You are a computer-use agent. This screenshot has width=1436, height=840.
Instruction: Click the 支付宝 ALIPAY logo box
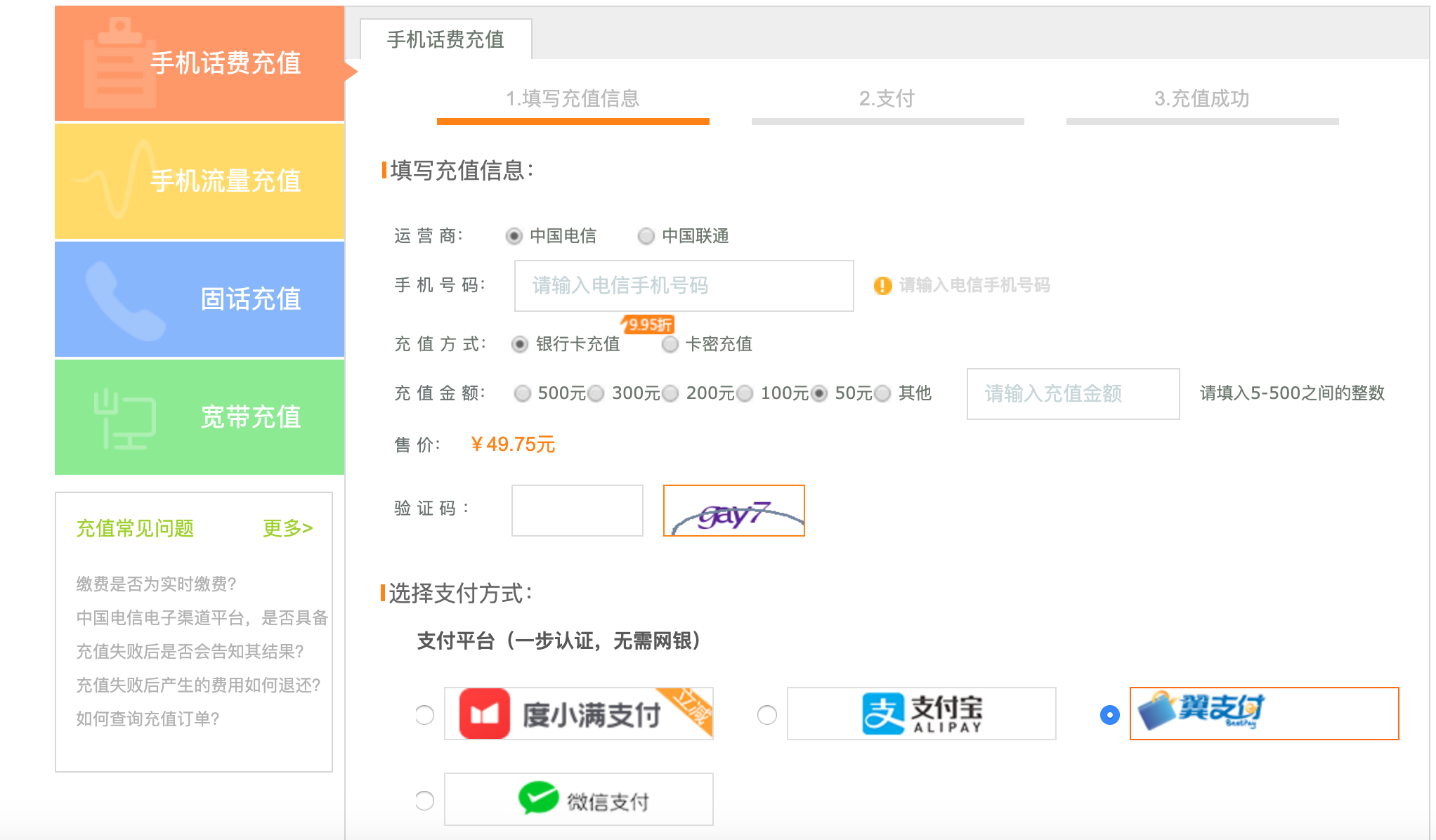[x=922, y=714]
